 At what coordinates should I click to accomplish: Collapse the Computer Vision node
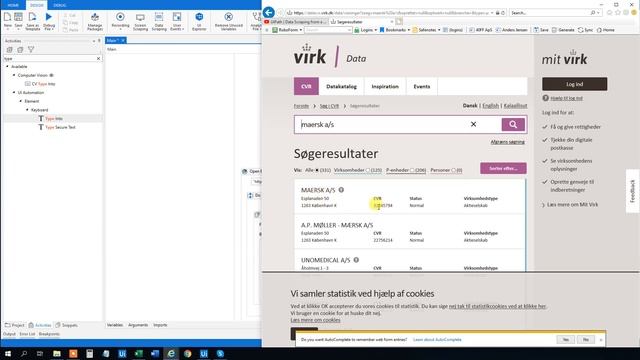(14, 75)
